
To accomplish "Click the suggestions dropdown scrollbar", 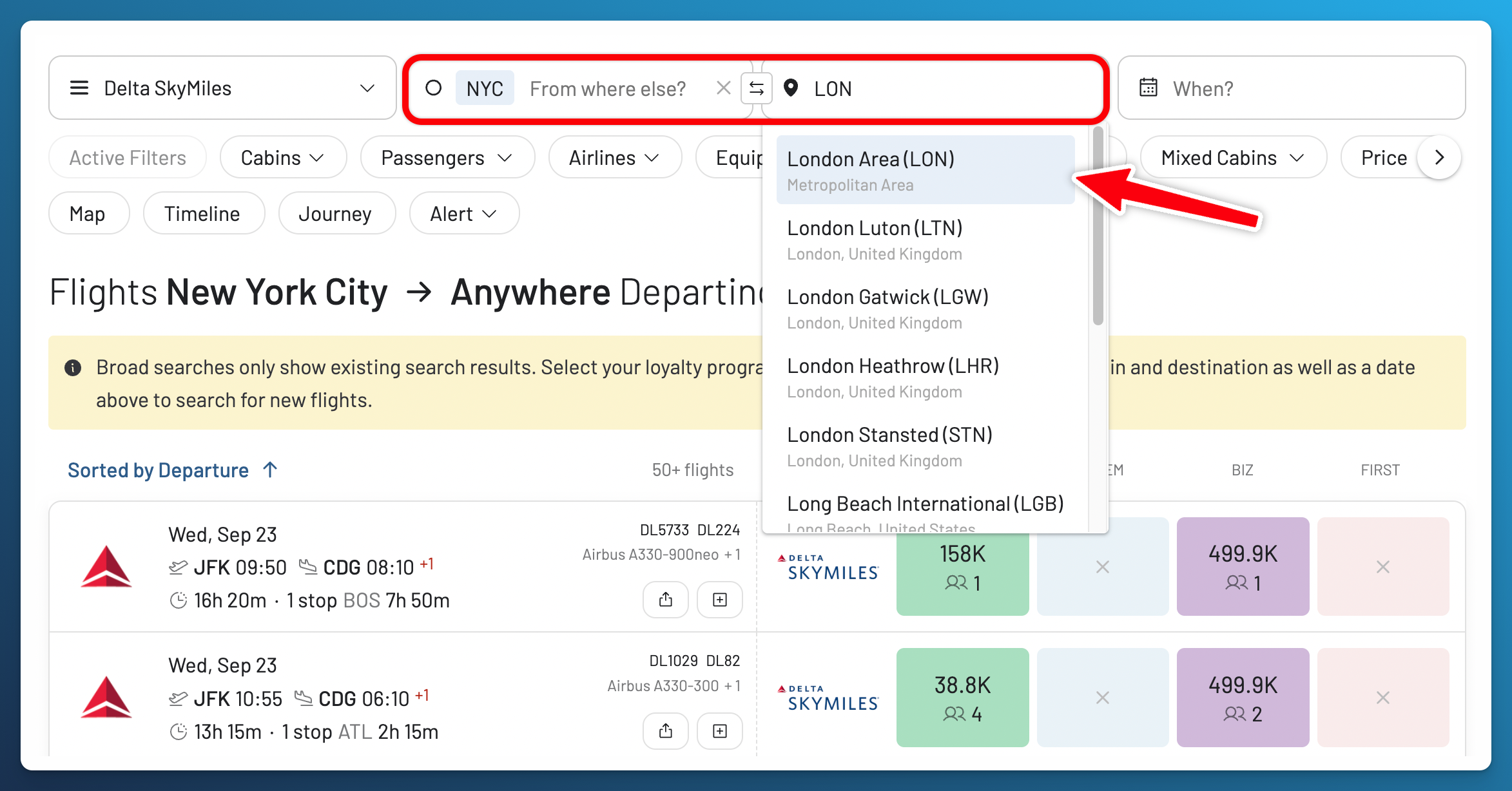I will [x=1098, y=225].
